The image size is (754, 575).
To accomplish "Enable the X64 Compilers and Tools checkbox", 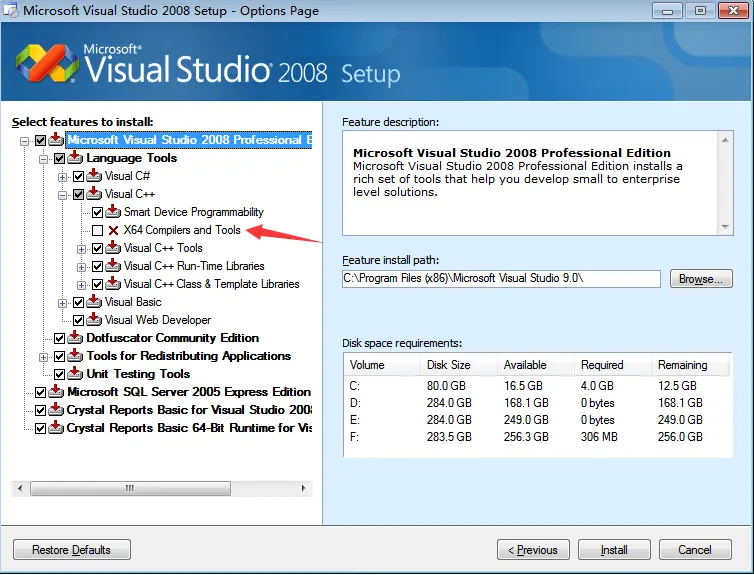I will tap(98, 230).
